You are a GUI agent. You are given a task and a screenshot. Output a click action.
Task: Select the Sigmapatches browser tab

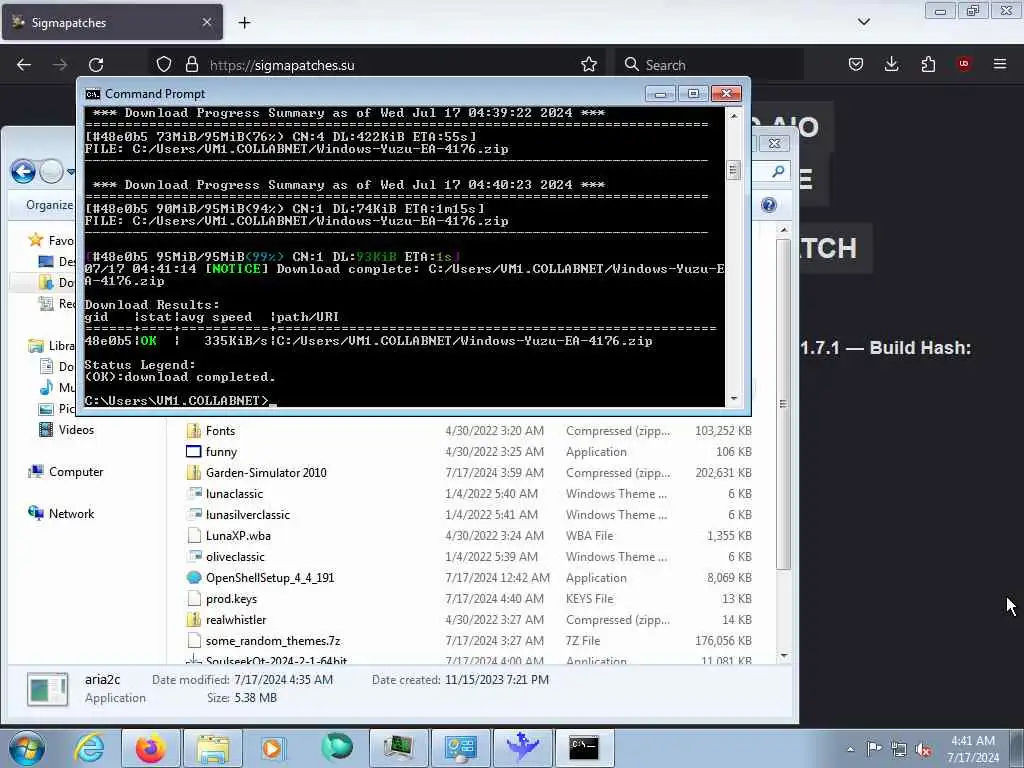(x=112, y=22)
